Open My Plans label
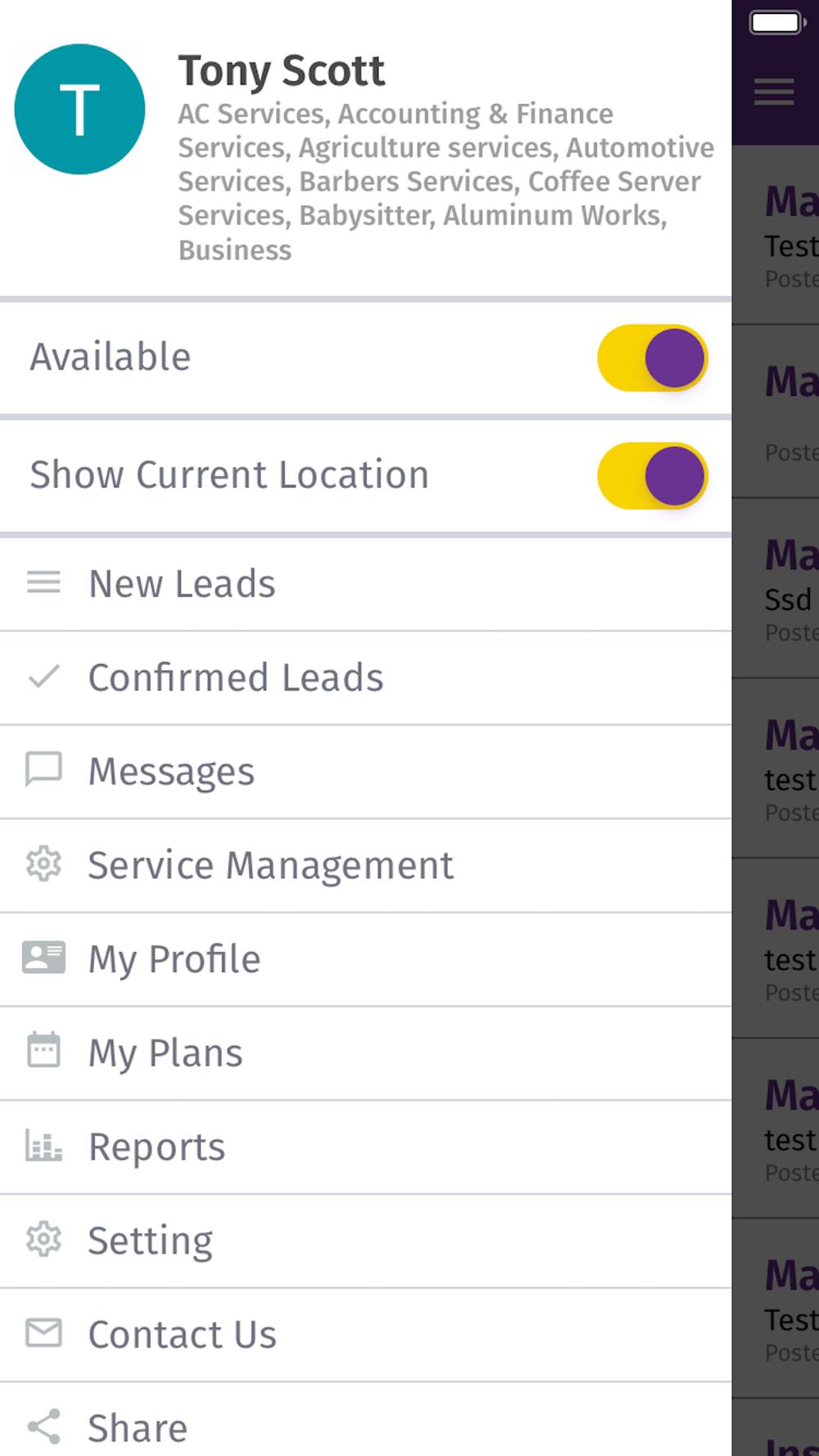819x1456 pixels. 165,1053
